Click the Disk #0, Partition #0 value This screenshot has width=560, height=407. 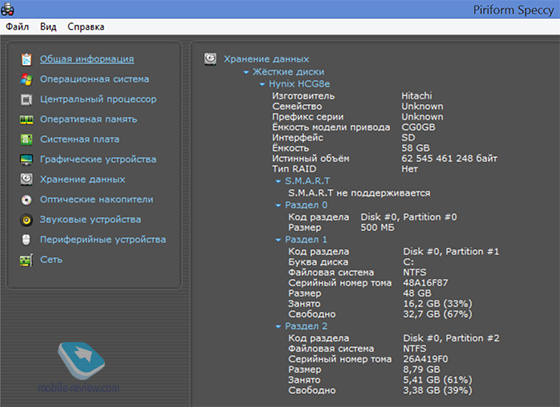click(409, 217)
